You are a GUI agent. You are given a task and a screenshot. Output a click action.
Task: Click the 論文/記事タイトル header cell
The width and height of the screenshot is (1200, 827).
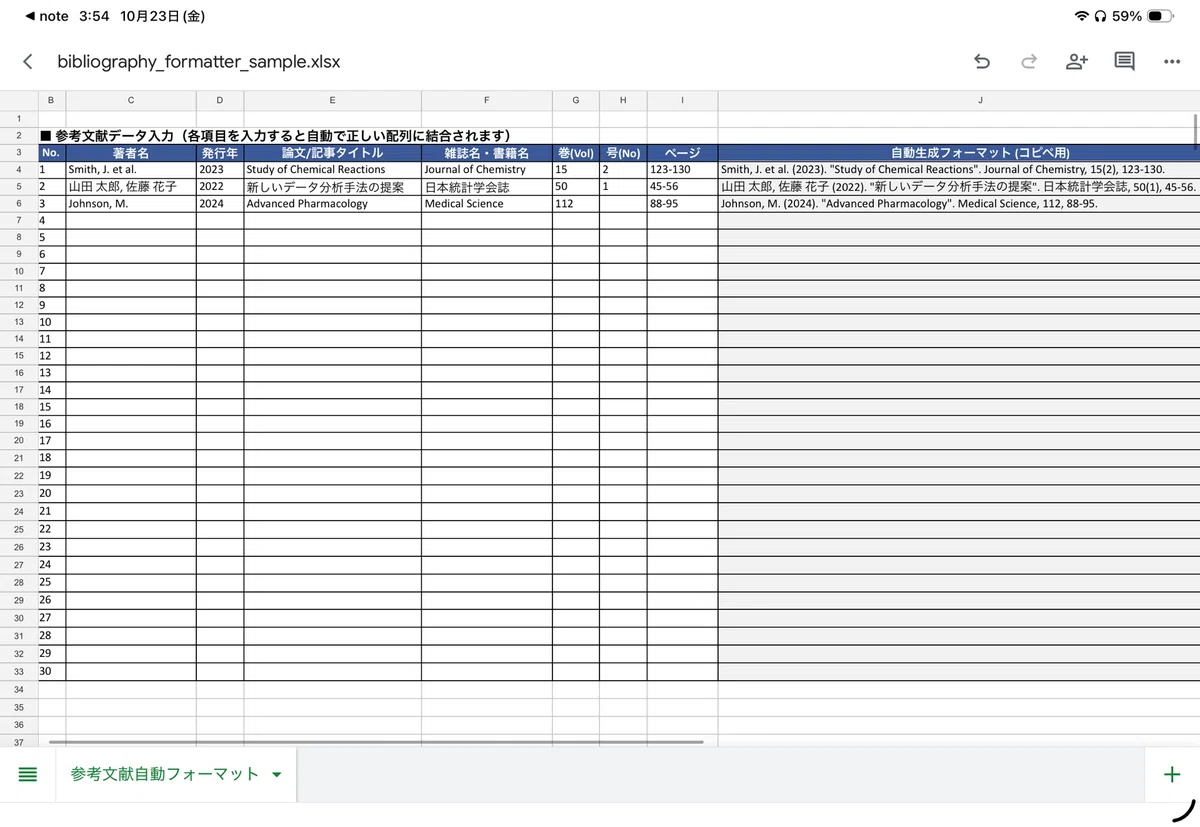click(332, 153)
